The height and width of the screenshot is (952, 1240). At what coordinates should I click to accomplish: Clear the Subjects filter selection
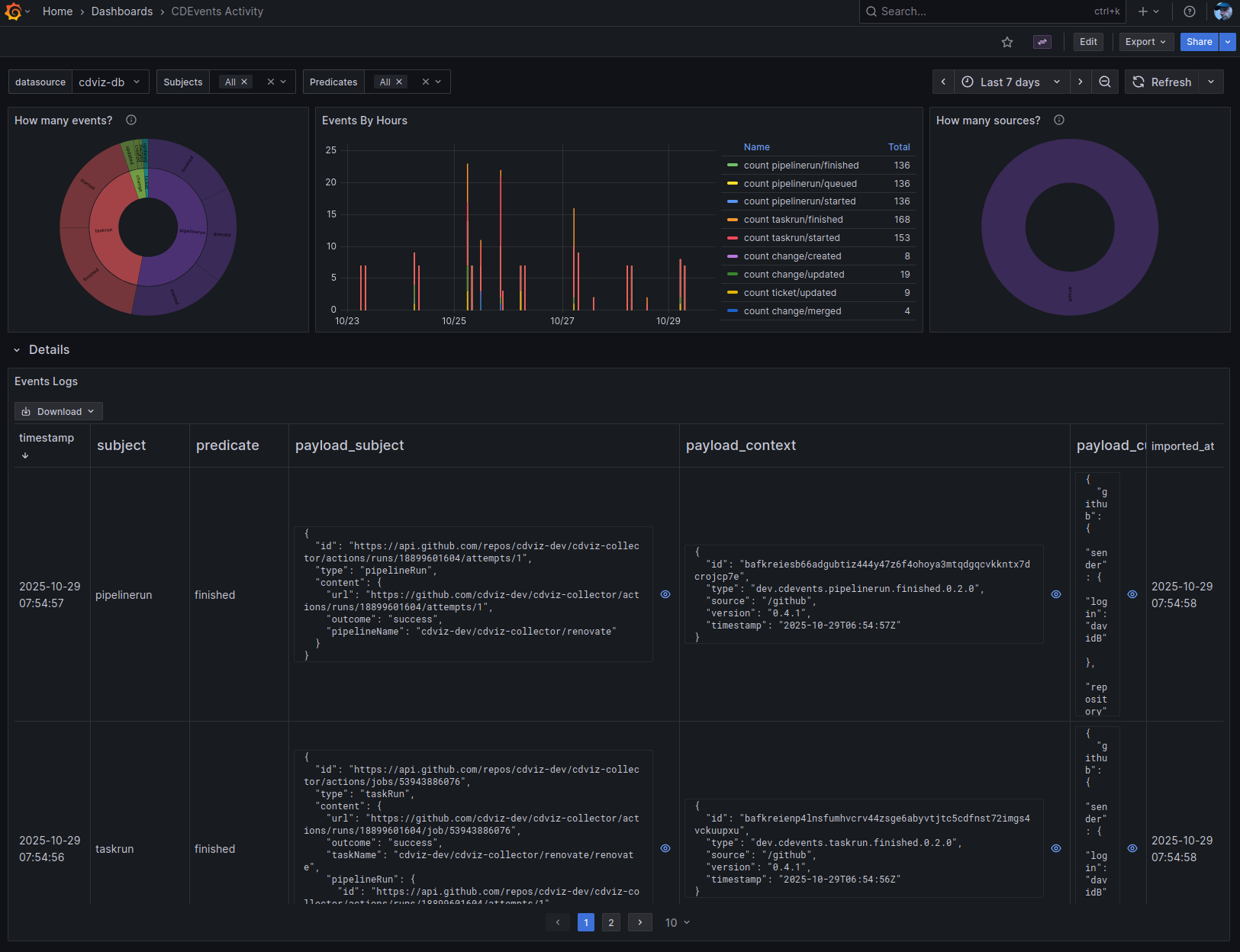point(270,82)
